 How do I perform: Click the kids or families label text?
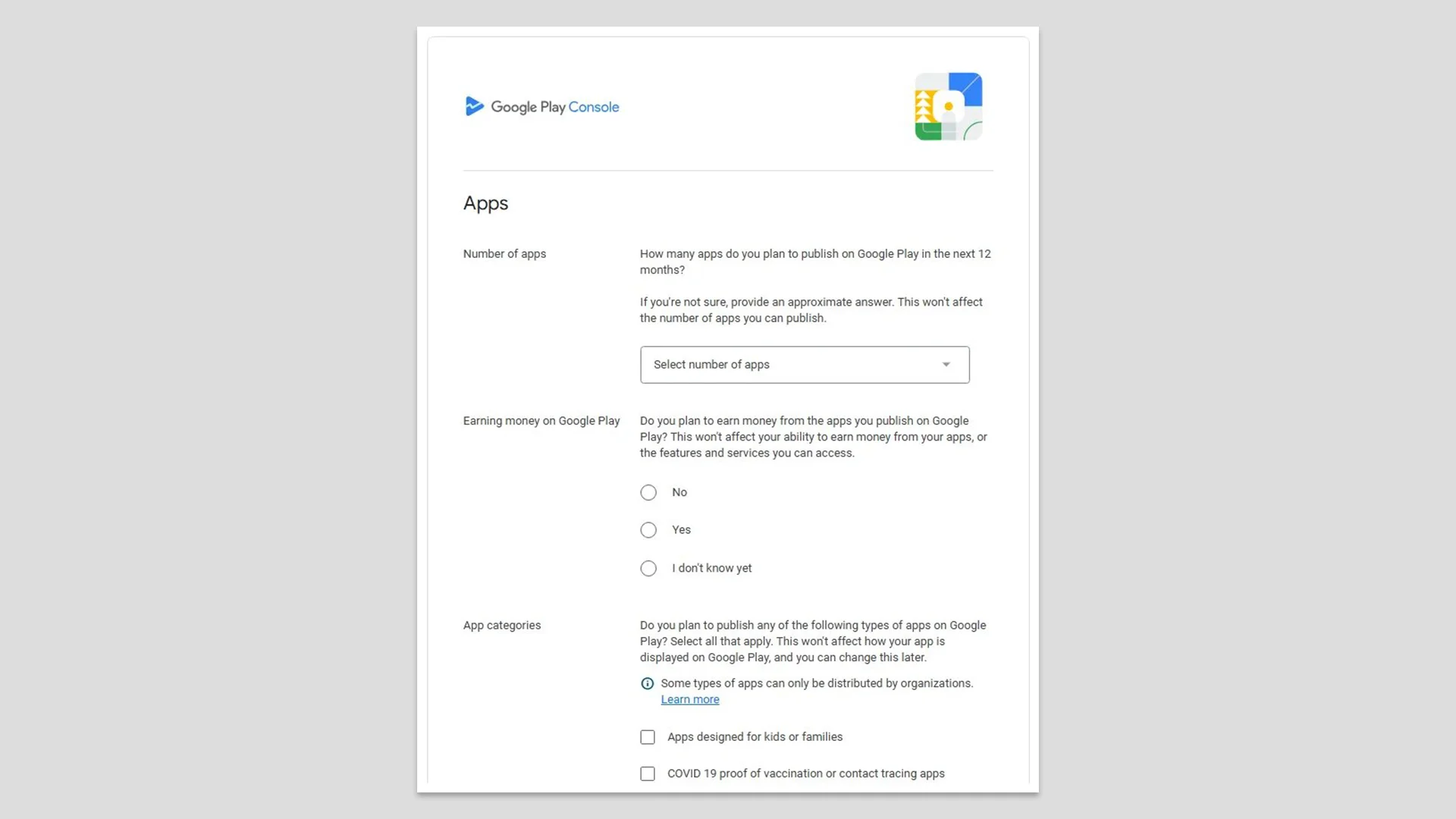click(x=755, y=737)
